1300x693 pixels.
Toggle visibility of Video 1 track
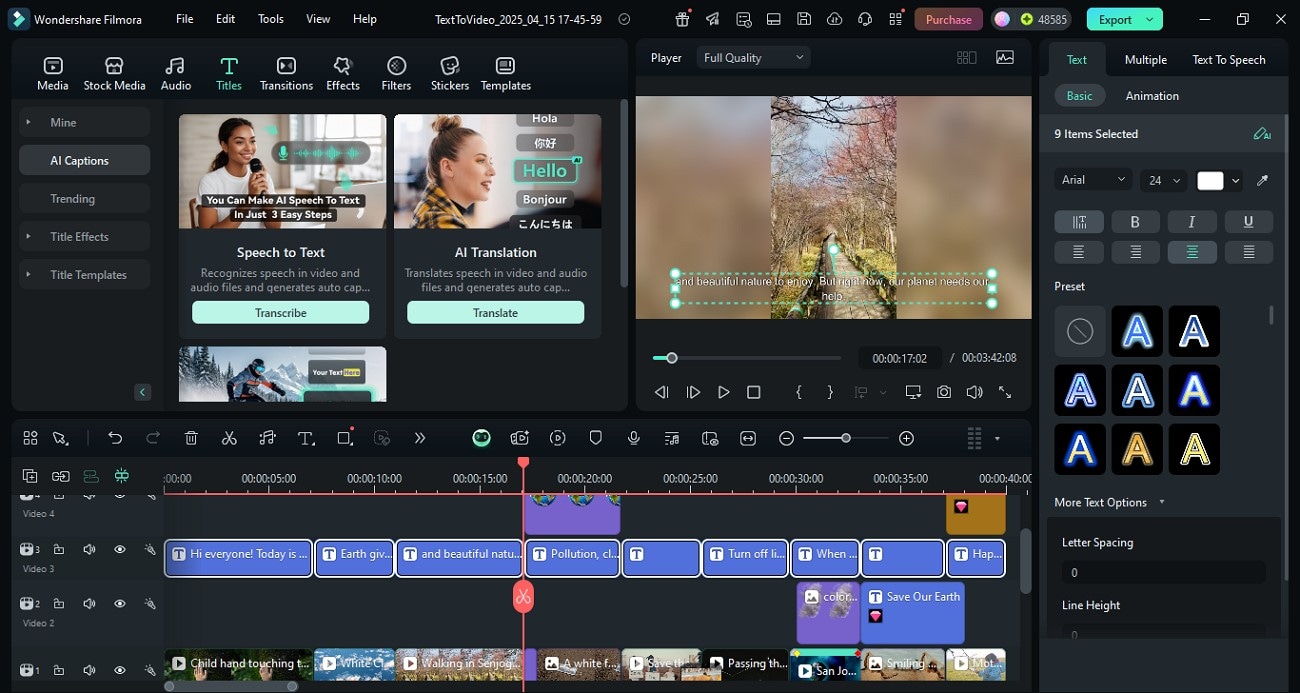click(120, 670)
